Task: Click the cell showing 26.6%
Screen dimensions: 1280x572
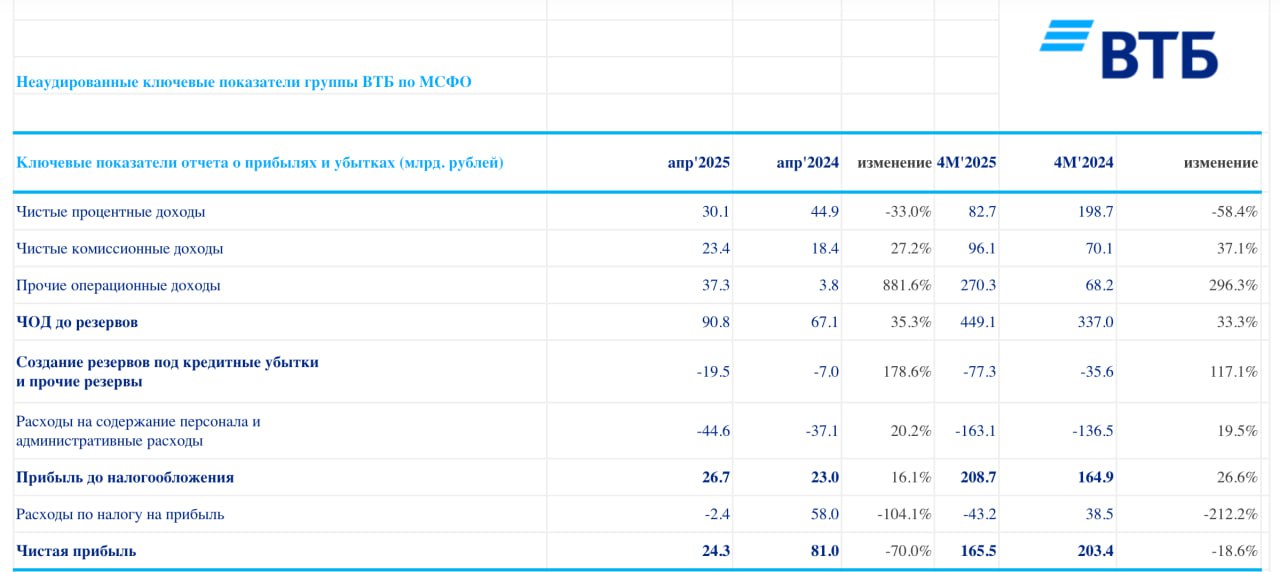Action: [x=1237, y=477]
